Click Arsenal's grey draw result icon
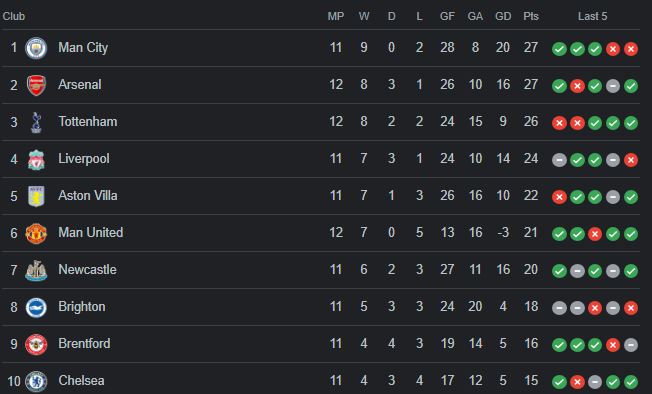Screen dimensions: 652x394 click(x=613, y=86)
